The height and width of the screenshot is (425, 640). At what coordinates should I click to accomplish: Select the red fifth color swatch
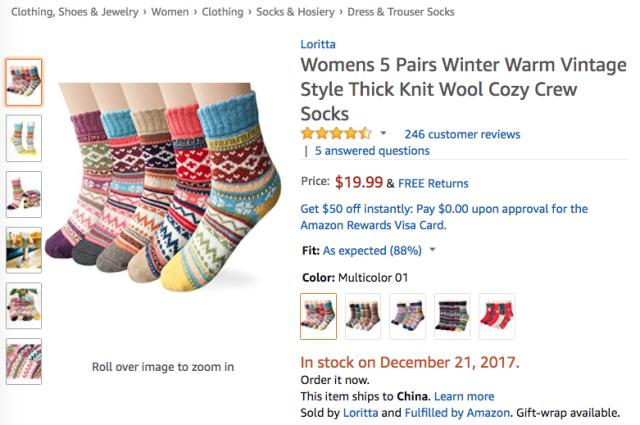(x=497, y=316)
